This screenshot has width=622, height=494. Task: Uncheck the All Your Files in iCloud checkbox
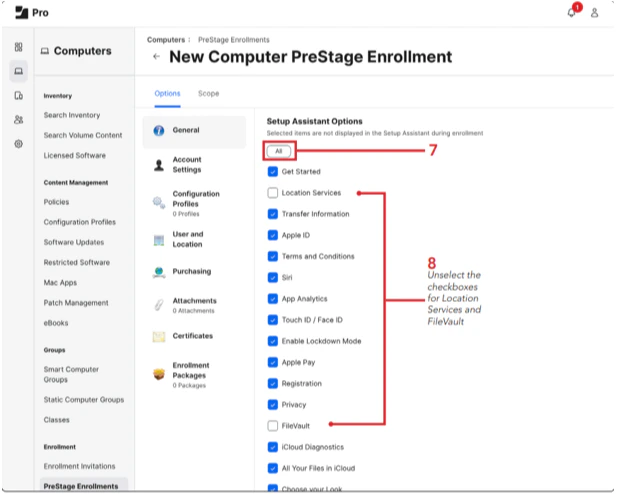pyautogui.click(x=273, y=468)
